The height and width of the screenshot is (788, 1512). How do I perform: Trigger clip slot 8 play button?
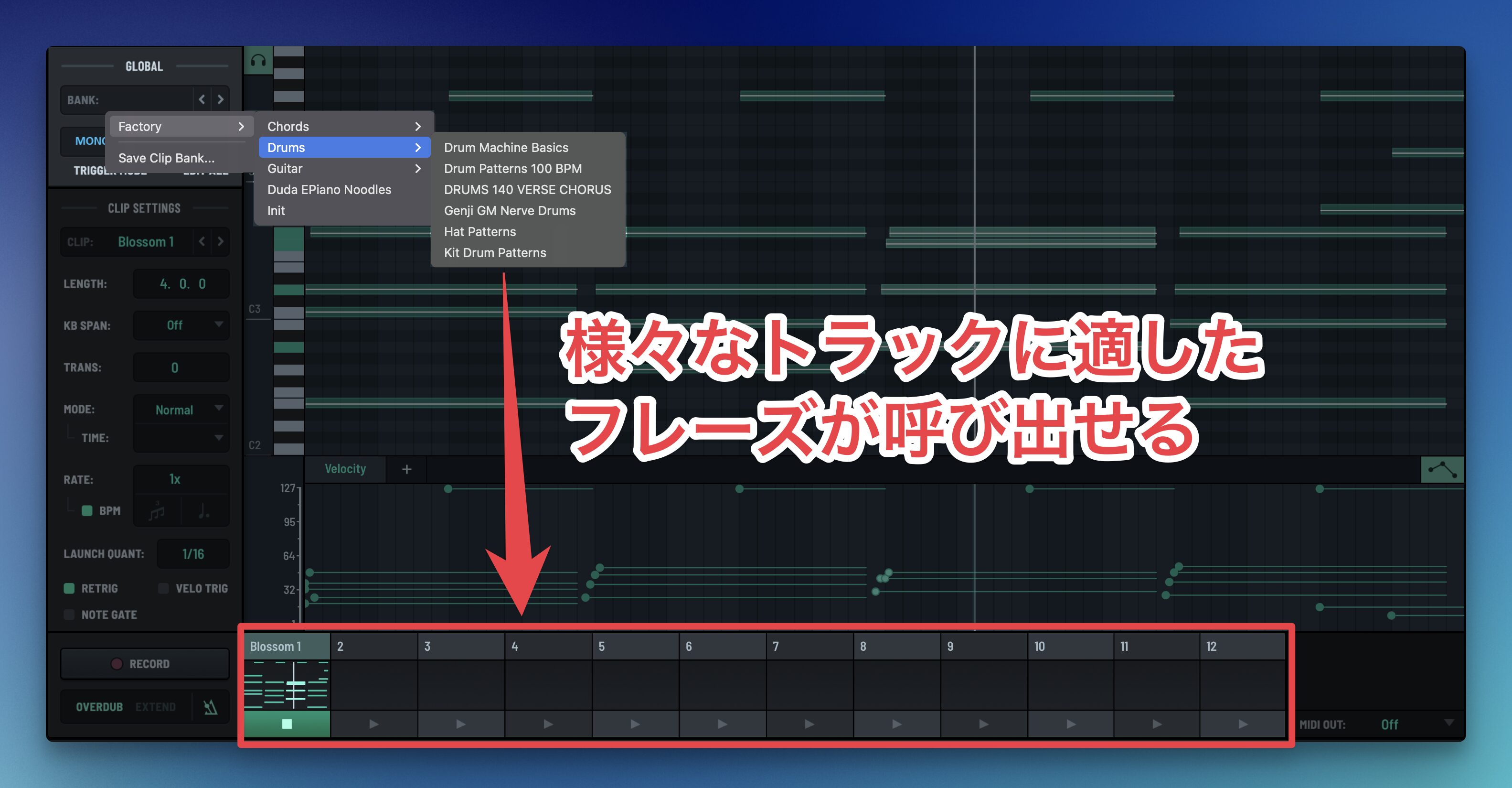coord(897,723)
